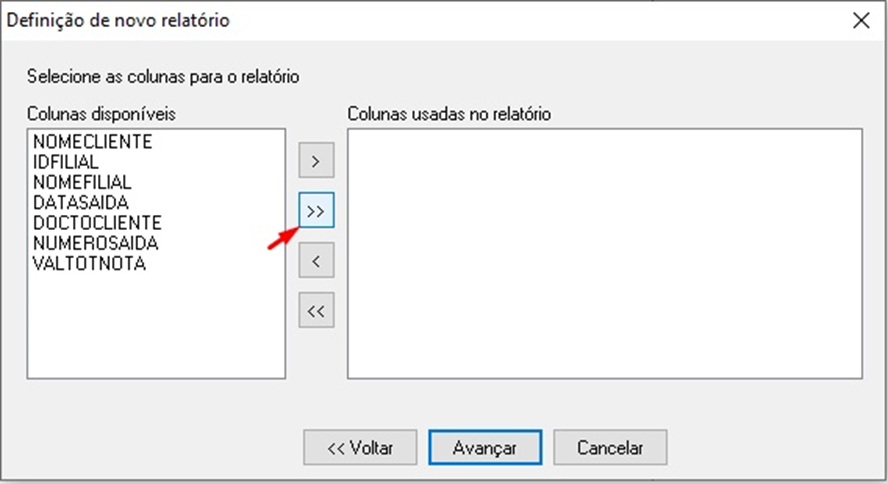
Task: Select the VALTOTNOTA column item
Action: coord(89,264)
